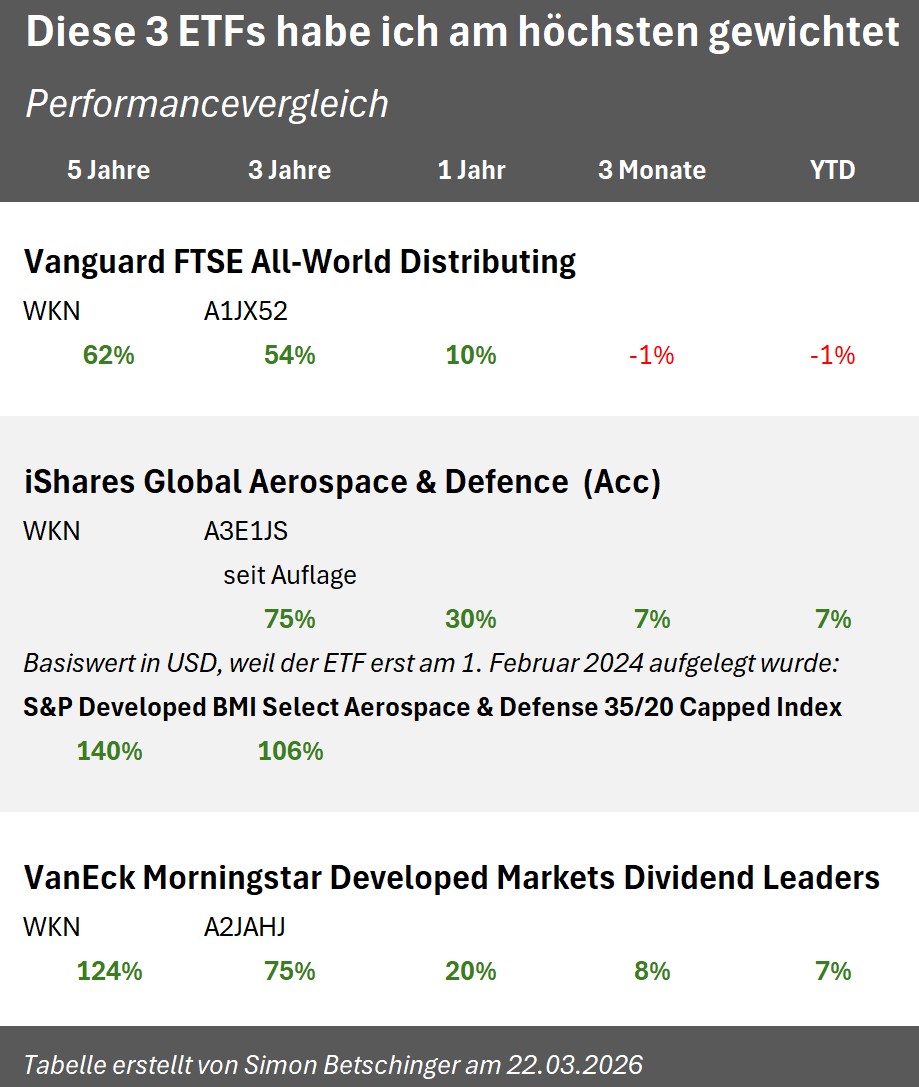Select the S&P Developed BMI index name

432,708
